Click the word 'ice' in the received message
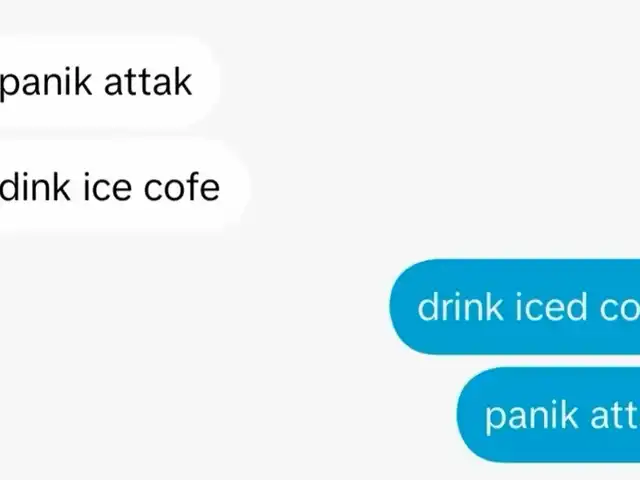 [x=107, y=187]
